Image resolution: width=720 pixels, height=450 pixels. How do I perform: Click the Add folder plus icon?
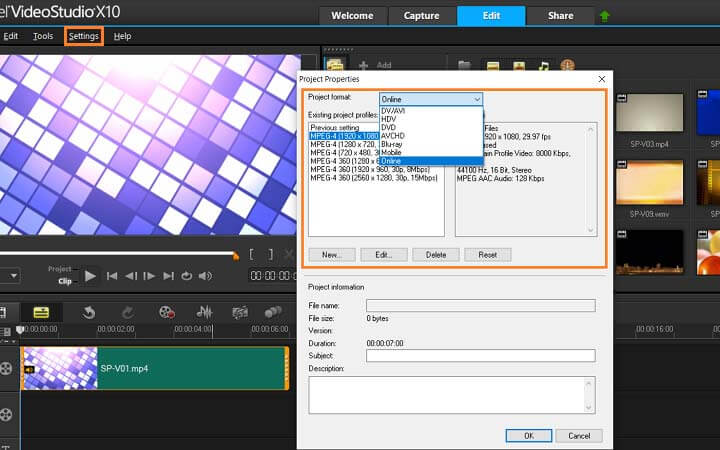(x=363, y=65)
